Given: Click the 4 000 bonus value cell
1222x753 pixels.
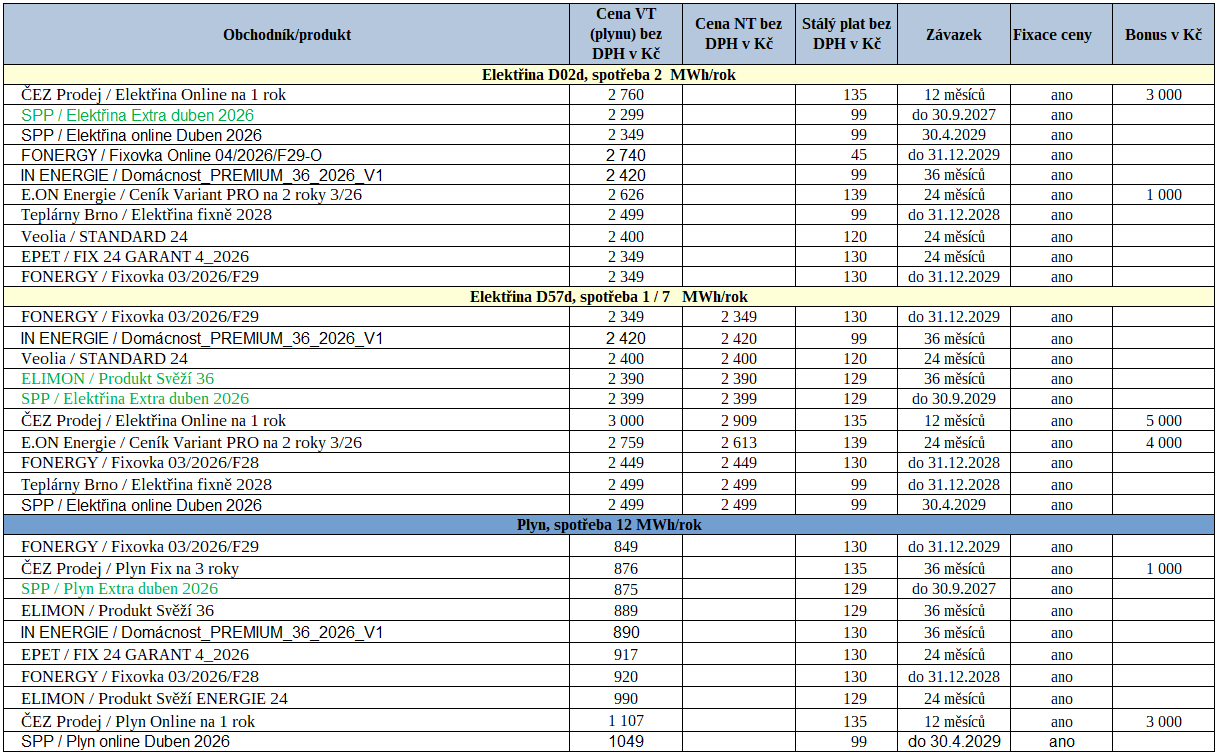Looking at the screenshot, I should coord(1163,442).
